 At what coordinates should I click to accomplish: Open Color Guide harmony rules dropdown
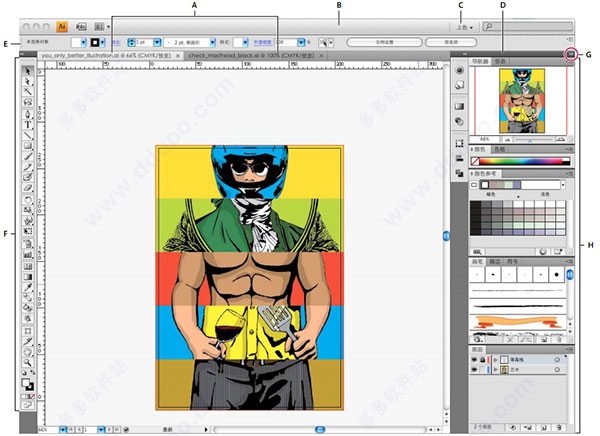562,185
